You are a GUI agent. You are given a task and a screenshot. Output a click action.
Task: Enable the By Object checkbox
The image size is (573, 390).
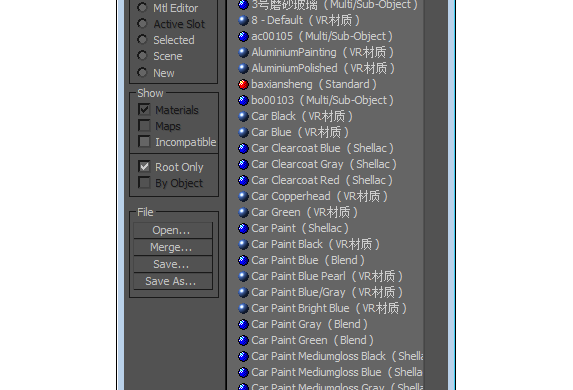[x=144, y=182]
